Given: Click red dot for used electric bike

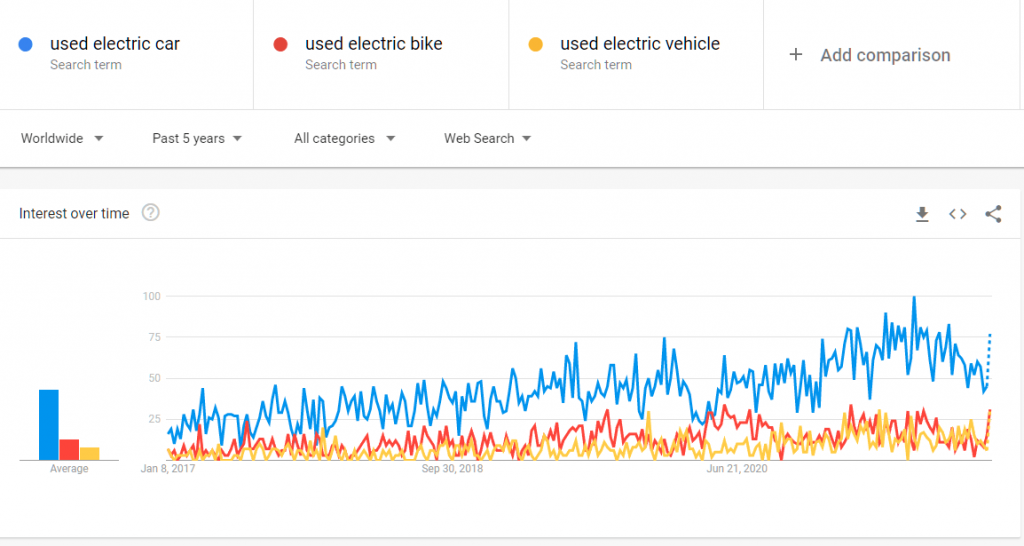Looking at the screenshot, I should pyautogui.click(x=281, y=44).
